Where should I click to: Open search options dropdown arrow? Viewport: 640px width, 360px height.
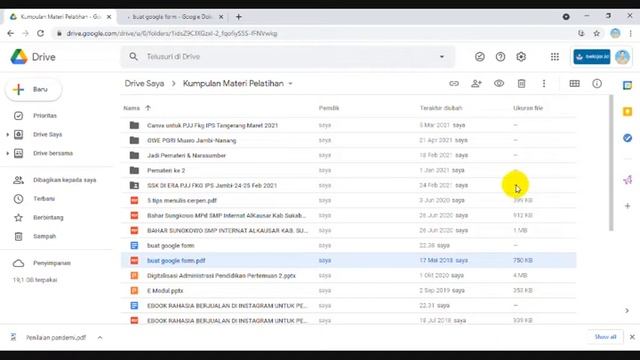(442, 57)
